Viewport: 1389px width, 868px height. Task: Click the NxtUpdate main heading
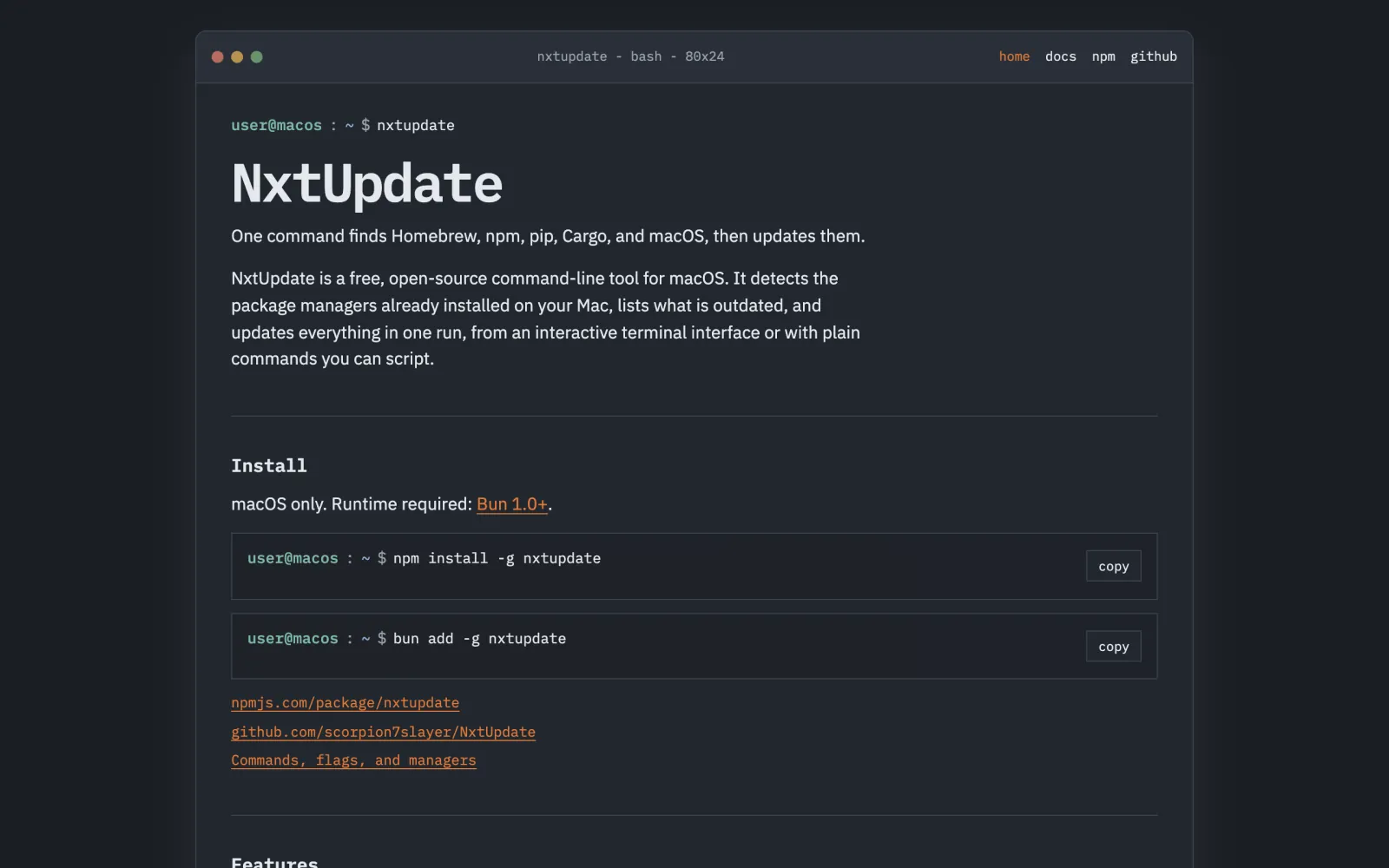[x=366, y=184]
